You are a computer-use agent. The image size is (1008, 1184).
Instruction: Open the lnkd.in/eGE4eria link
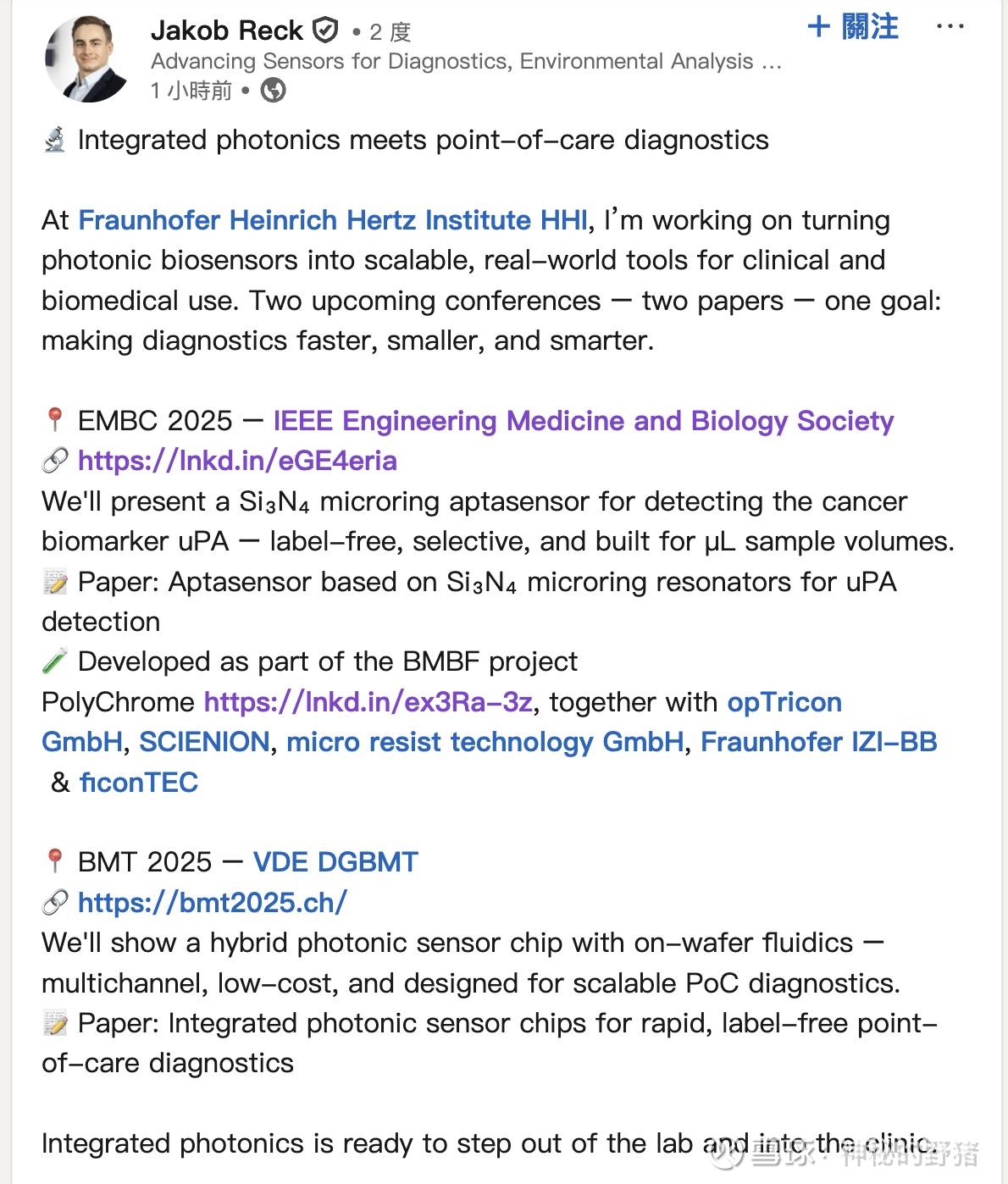pyautogui.click(x=237, y=461)
